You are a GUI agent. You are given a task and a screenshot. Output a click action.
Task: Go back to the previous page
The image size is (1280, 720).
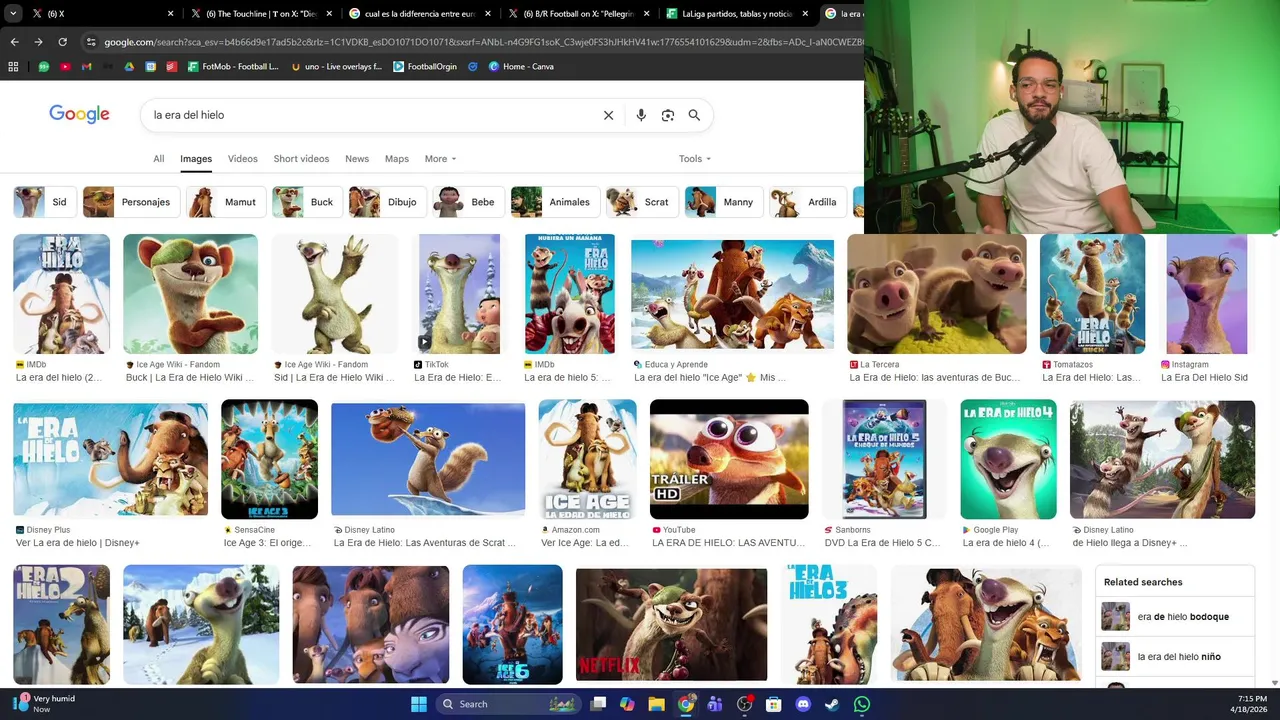click(14, 42)
